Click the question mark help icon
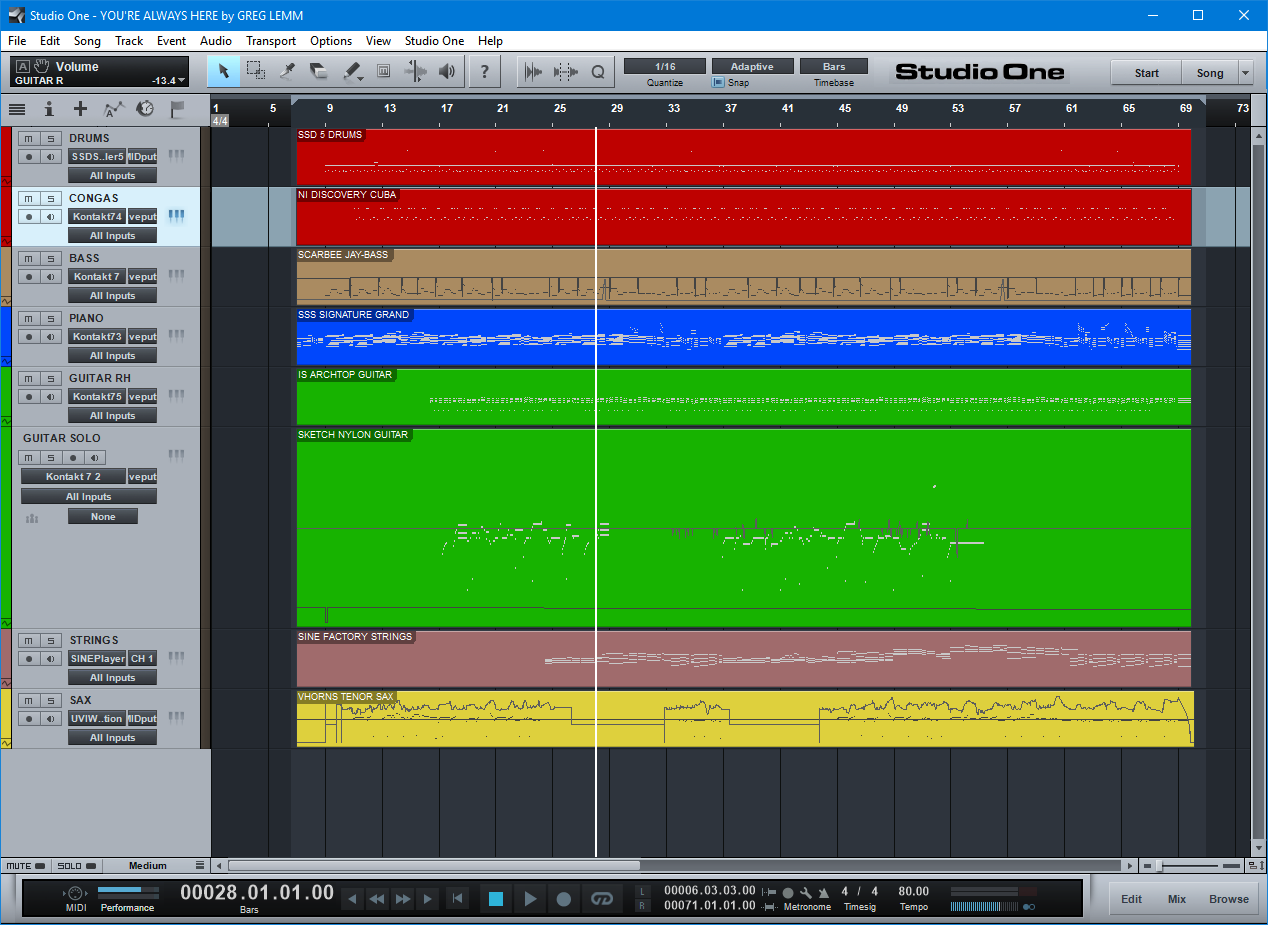This screenshot has height=925, width=1268. coord(485,71)
